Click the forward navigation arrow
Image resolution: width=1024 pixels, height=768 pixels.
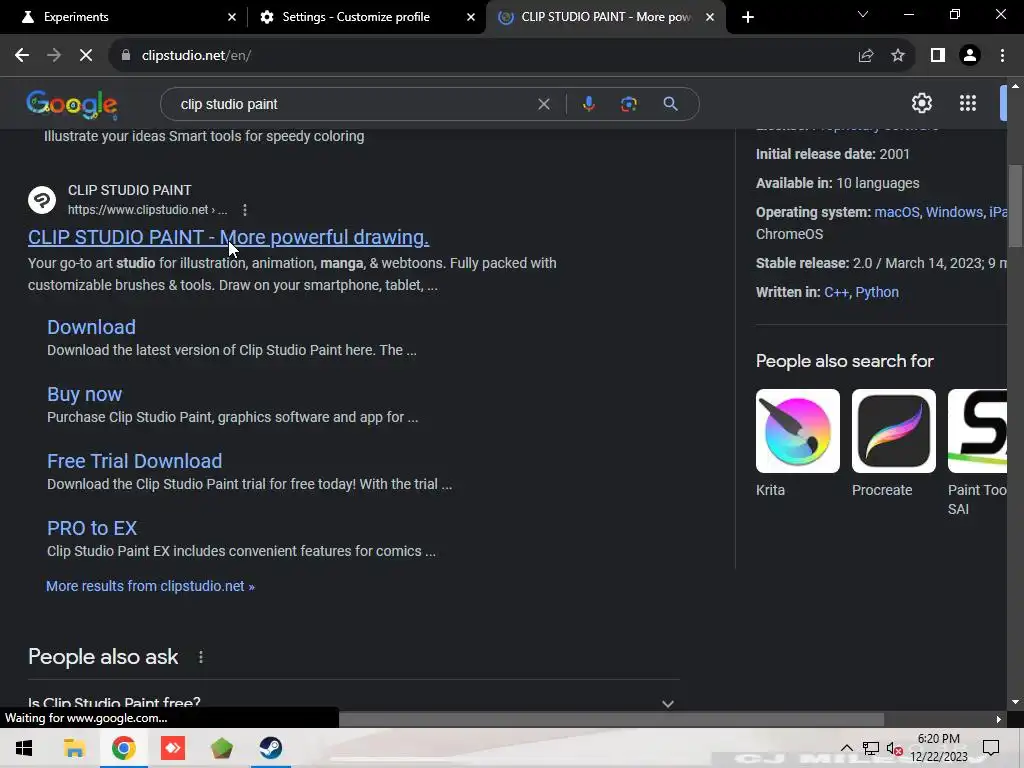tap(54, 56)
